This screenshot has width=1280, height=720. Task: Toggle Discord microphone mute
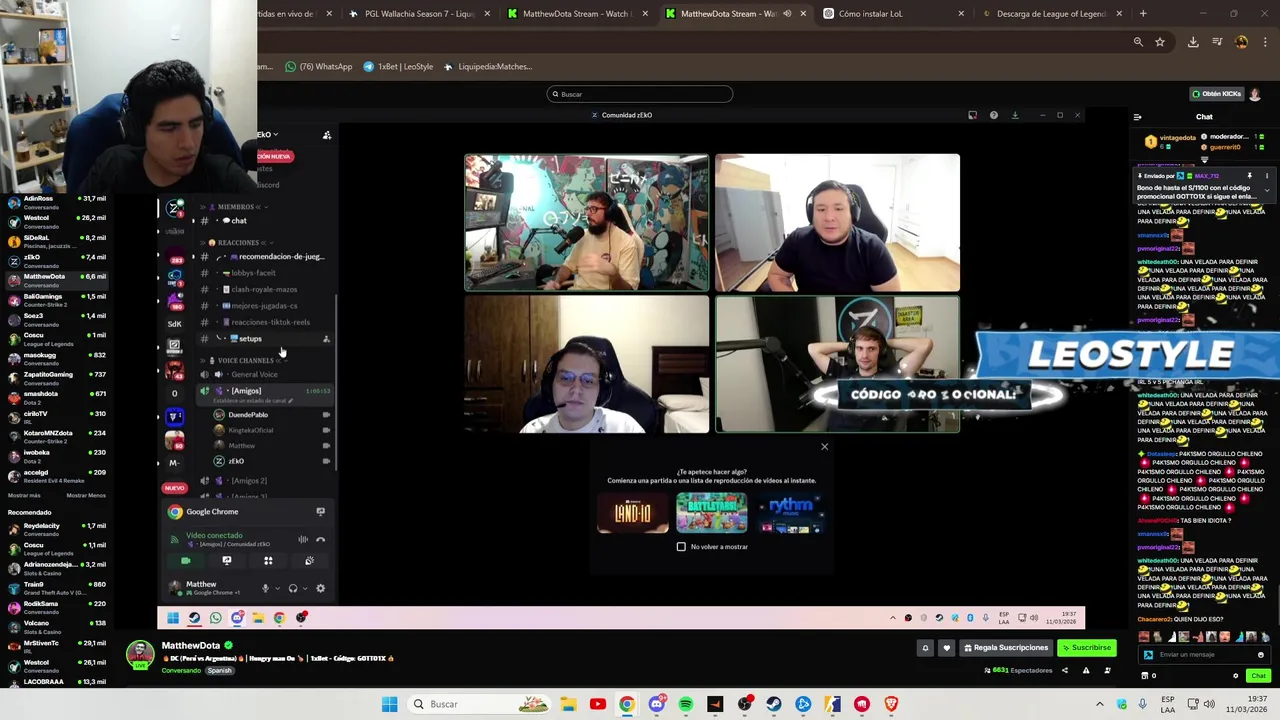click(x=265, y=588)
